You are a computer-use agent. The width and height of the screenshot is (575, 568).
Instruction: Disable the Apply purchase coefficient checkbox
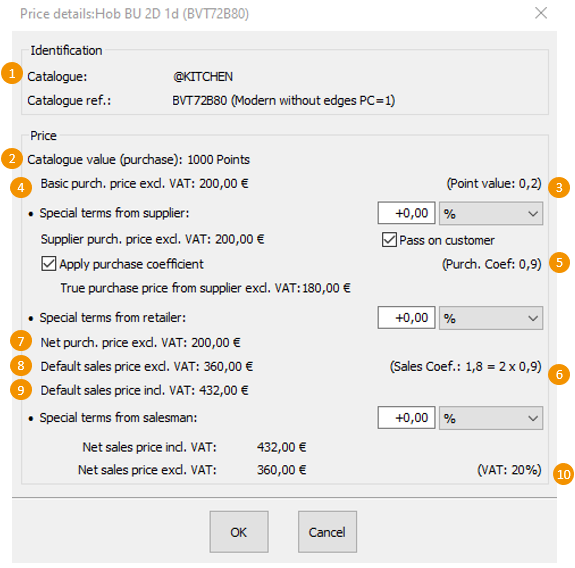48,264
